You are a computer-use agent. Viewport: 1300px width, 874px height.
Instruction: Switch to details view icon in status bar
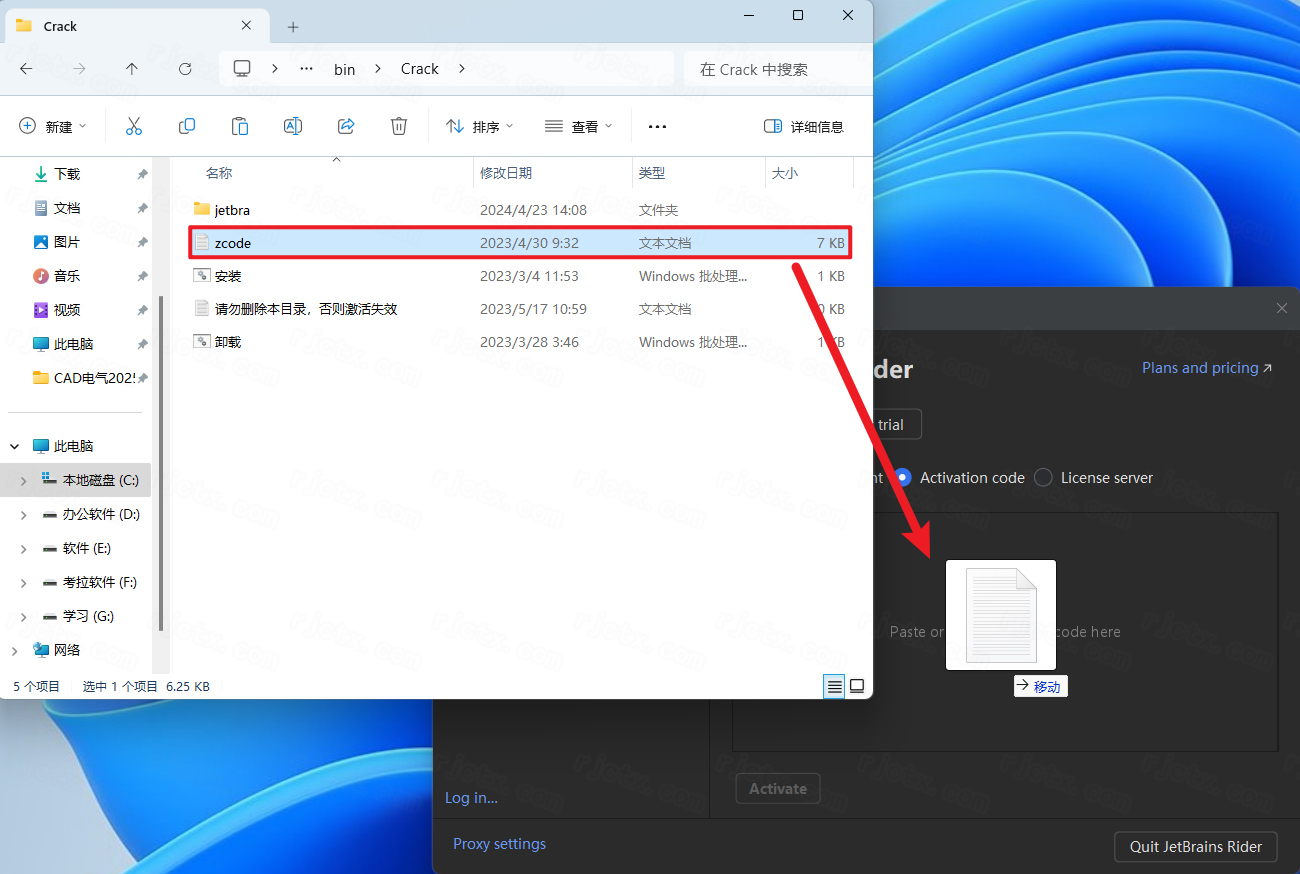[834, 686]
